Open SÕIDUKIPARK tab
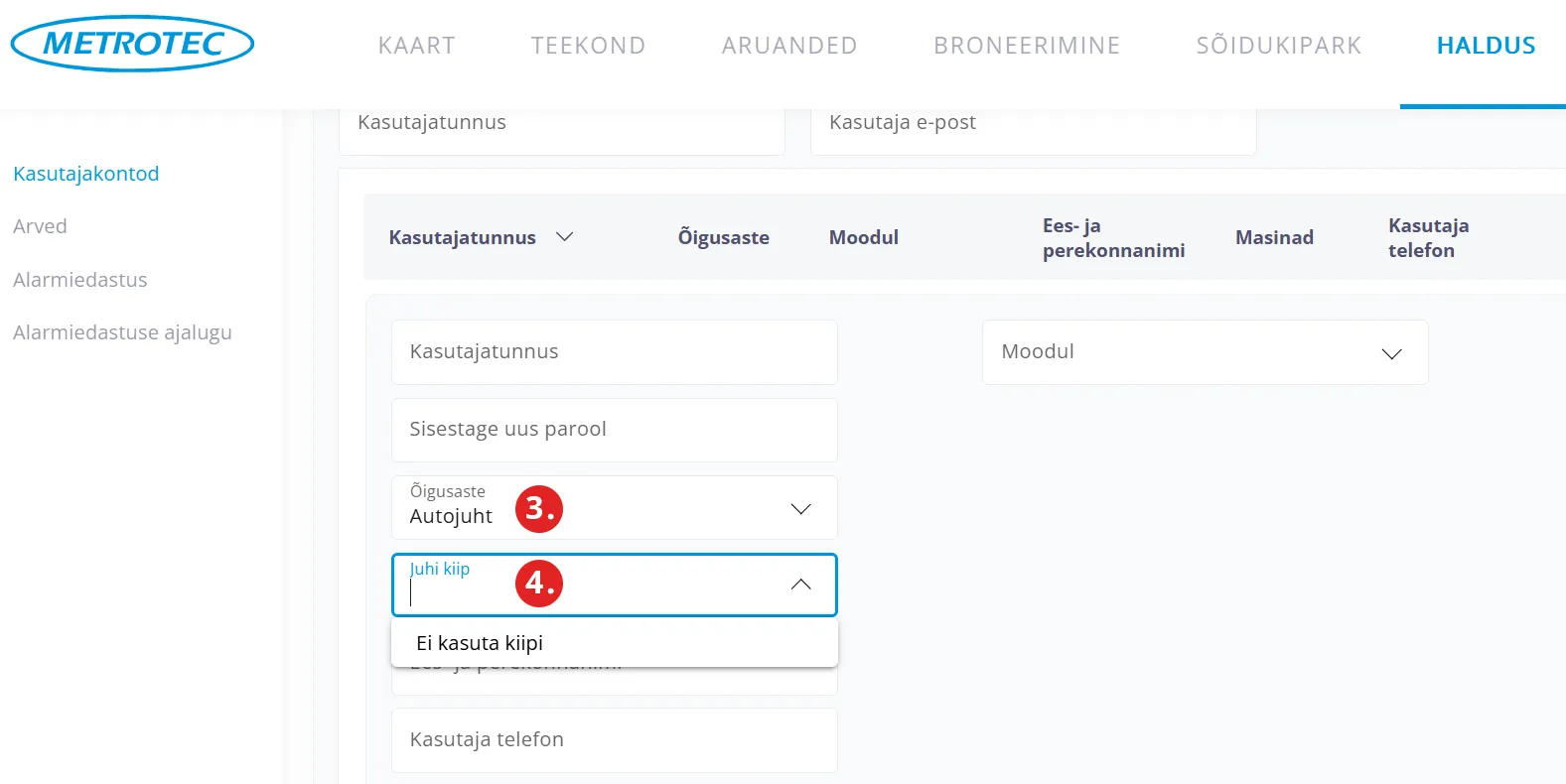Viewport: 1566px width, 784px height. click(1279, 46)
